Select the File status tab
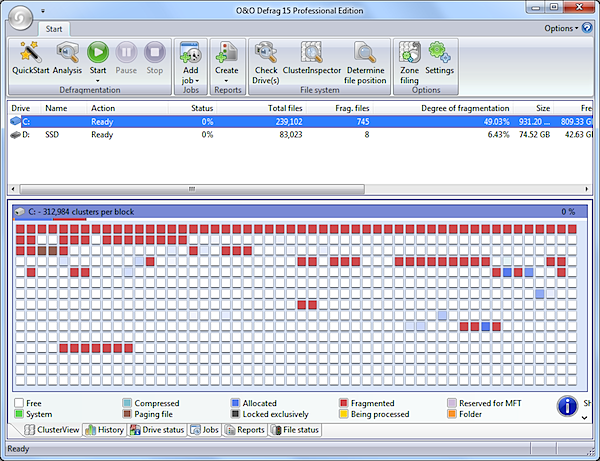This screenshot has width=600, height=461. (x=295, y=430)
